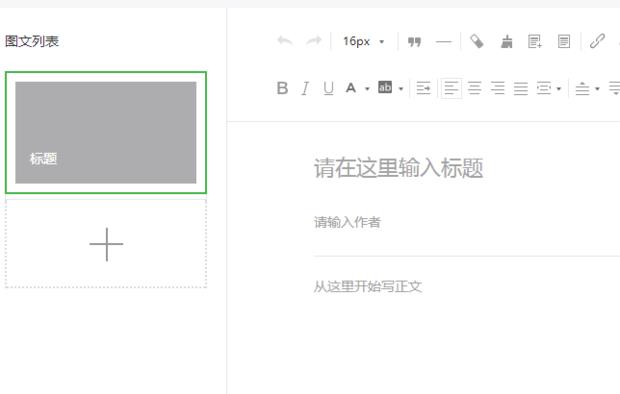This screenshot has width=620, height=394.
Task: Click the document-with-plus icon
Action: tap(535, 41)
